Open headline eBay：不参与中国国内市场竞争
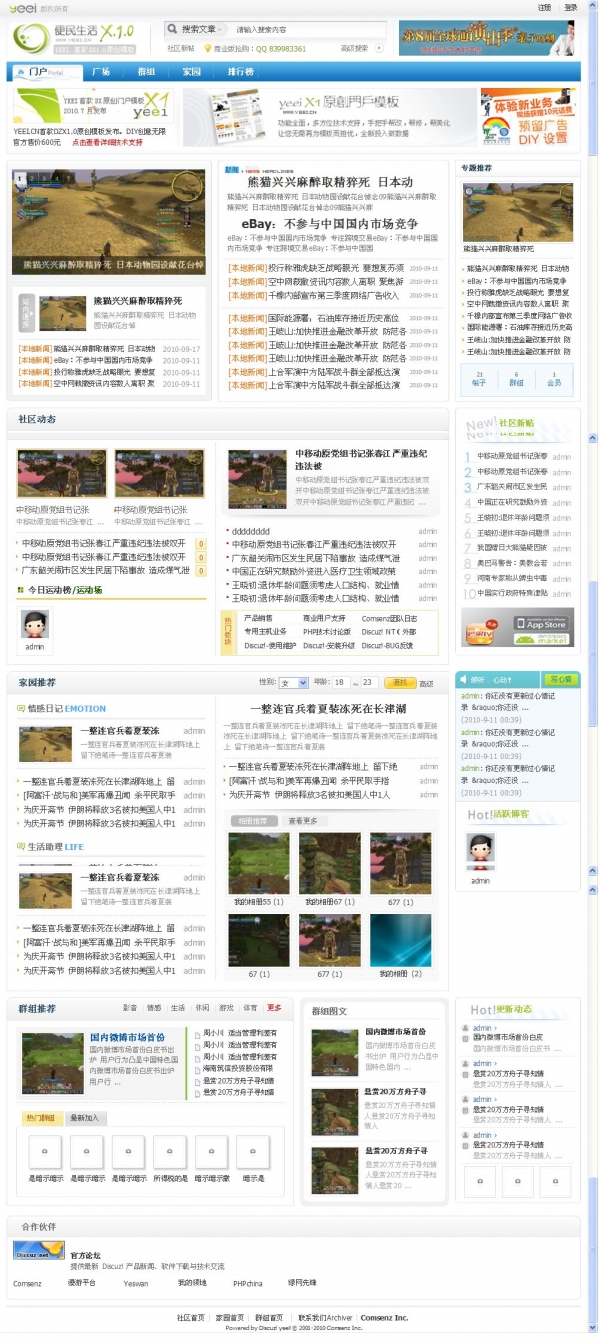The height and width of the screenshot is (1342, 600). pos(330,223)
